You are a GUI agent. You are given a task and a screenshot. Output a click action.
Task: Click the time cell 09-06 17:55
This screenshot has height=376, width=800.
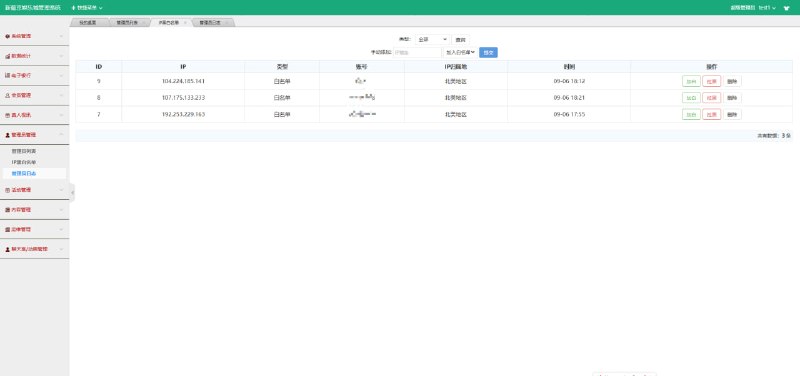pos(569,114)
